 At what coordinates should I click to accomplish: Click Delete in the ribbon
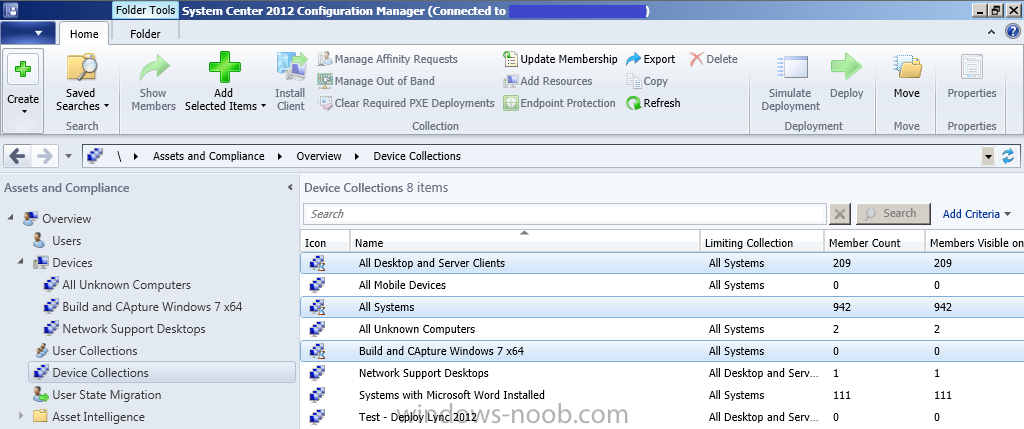tap(713, 59)
